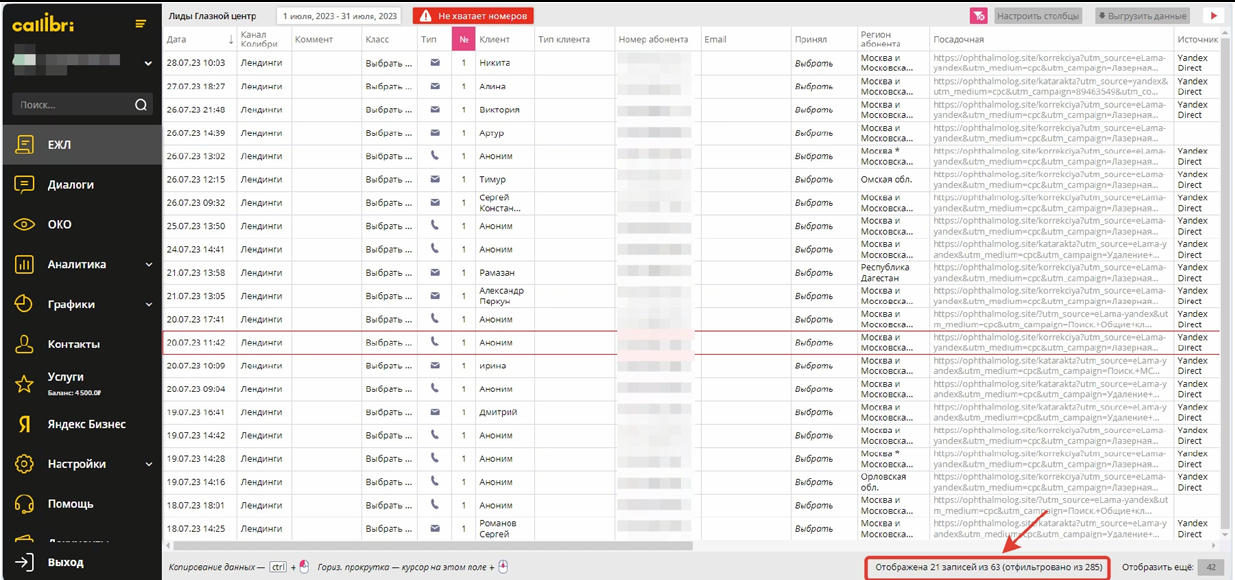
Task: Expand the Графики submenu chevron
Action: [x=149, y=305]
